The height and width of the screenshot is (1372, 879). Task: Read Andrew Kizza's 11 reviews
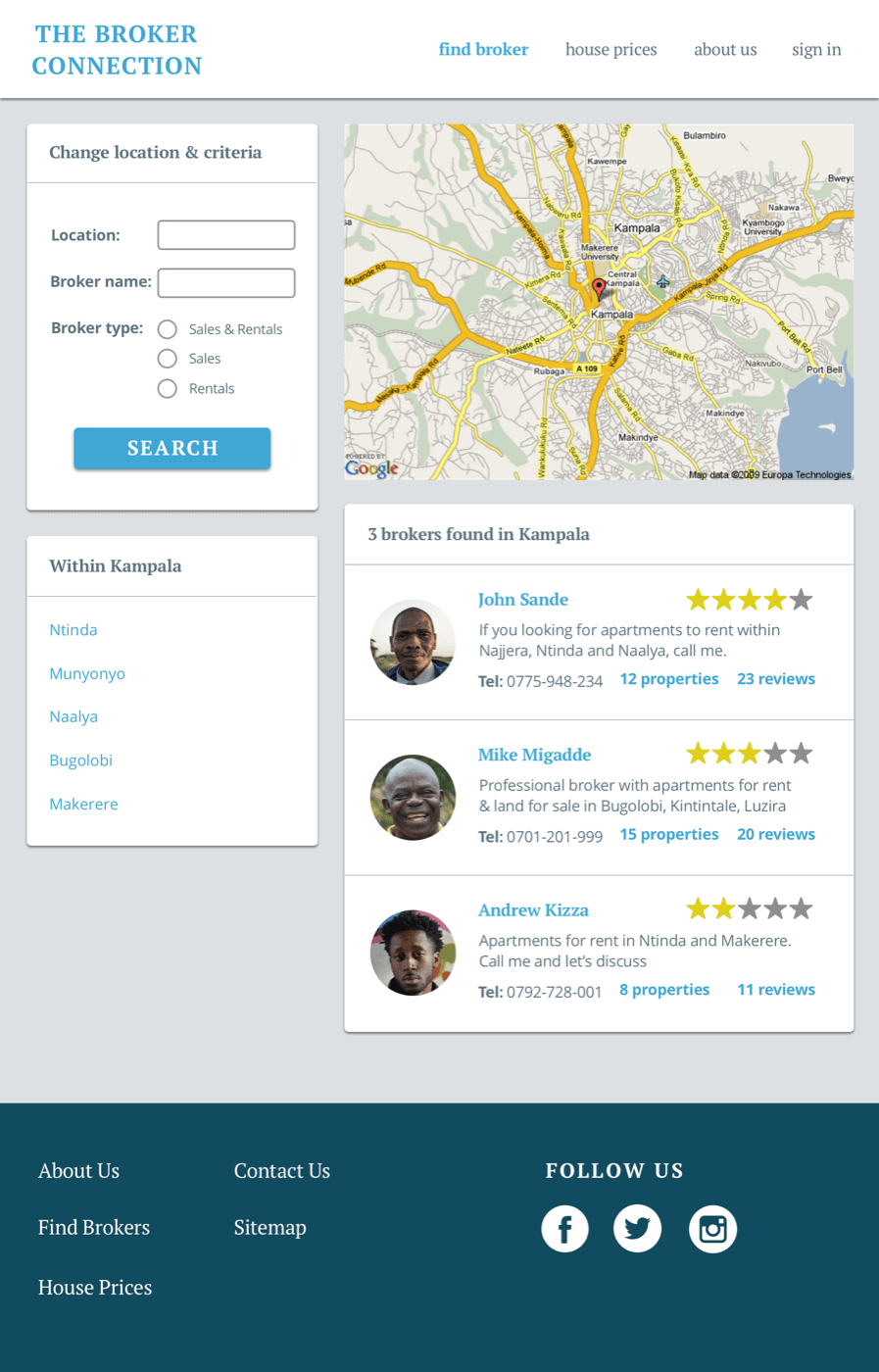[x=776, y=989]
